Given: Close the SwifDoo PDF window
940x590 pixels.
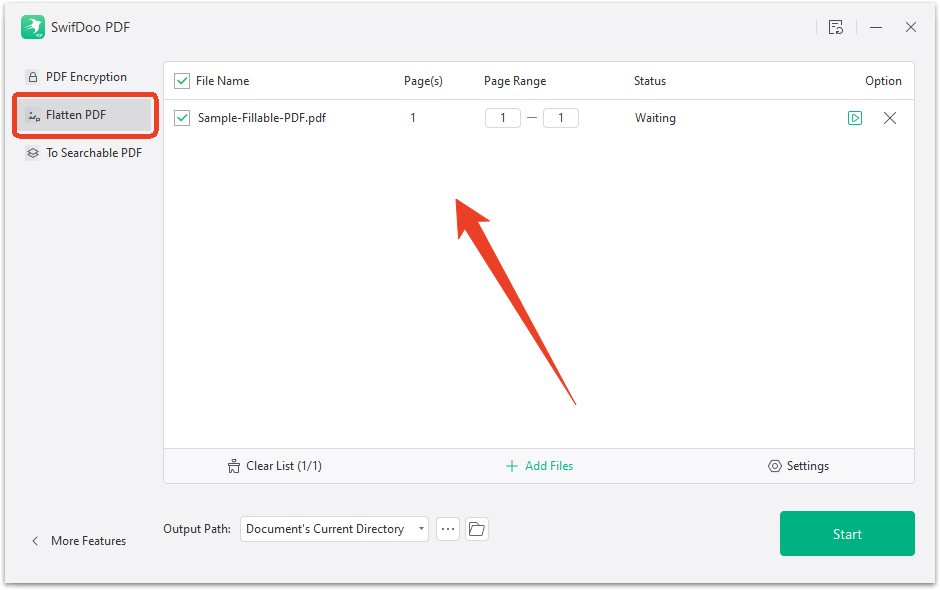Looking at the screenshot, I should [x=911, y=27].
